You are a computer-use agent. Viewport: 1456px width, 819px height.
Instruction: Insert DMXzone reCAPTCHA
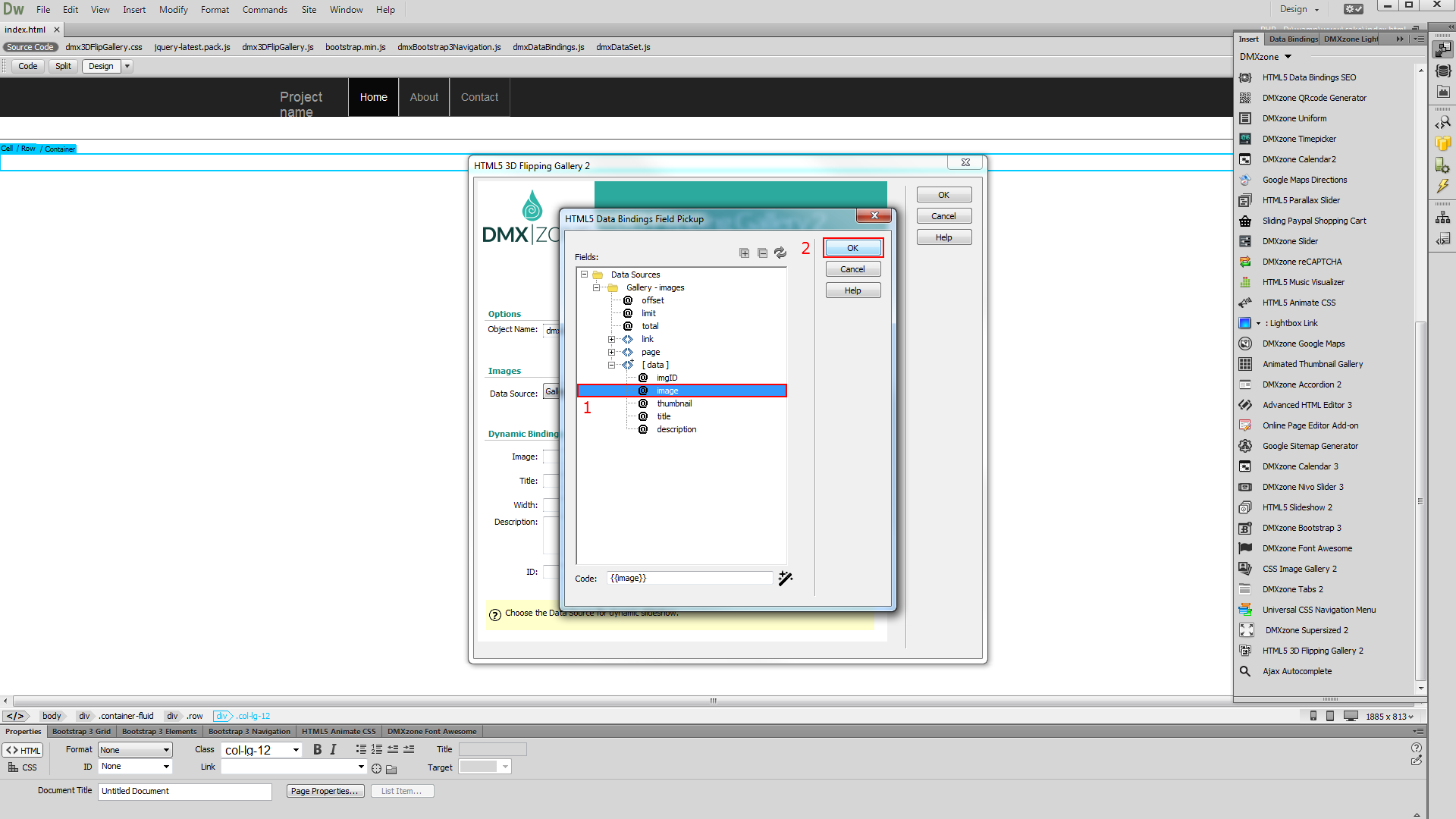[1301, 262]
